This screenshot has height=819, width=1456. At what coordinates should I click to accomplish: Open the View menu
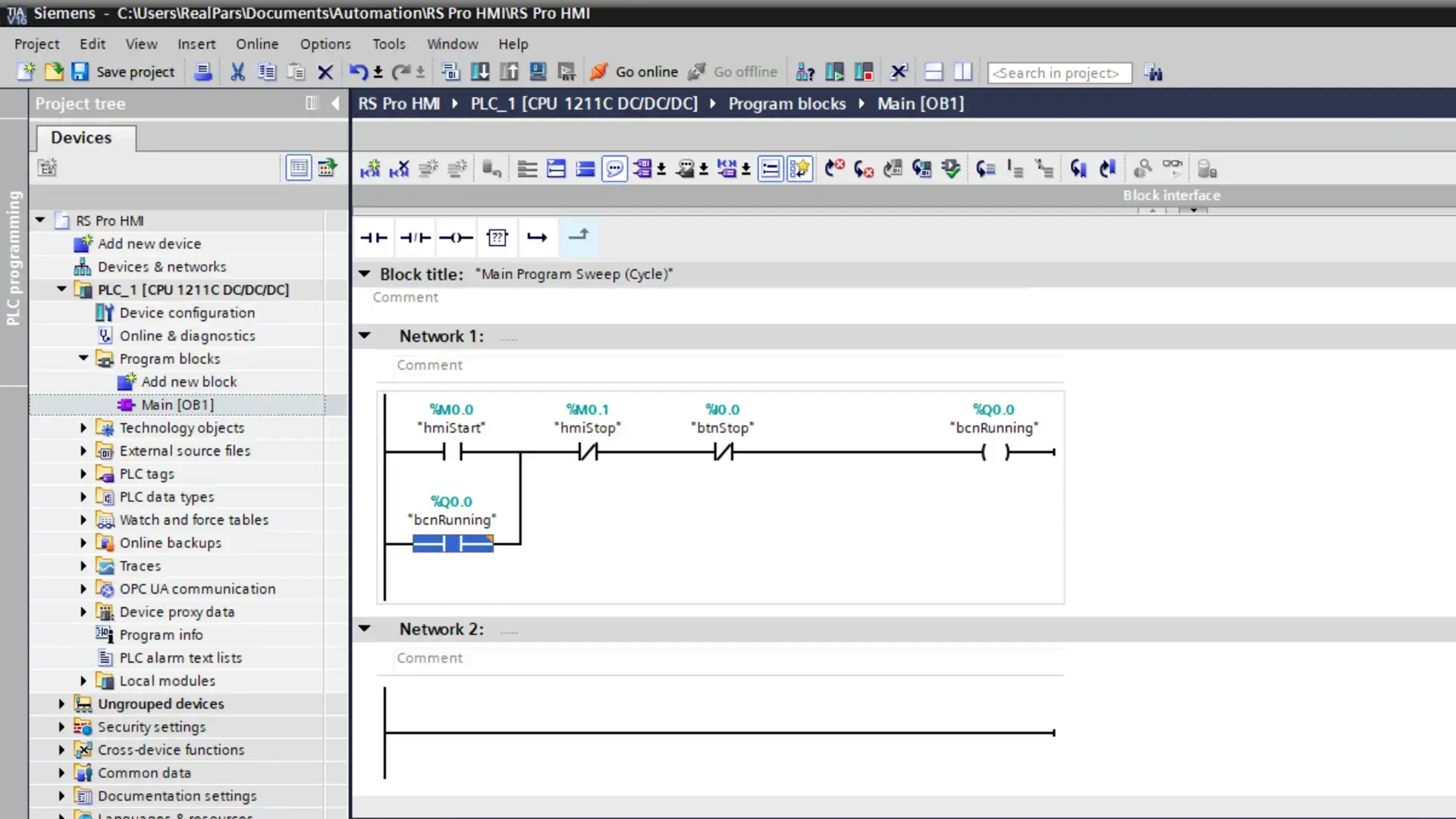(141, 44)
